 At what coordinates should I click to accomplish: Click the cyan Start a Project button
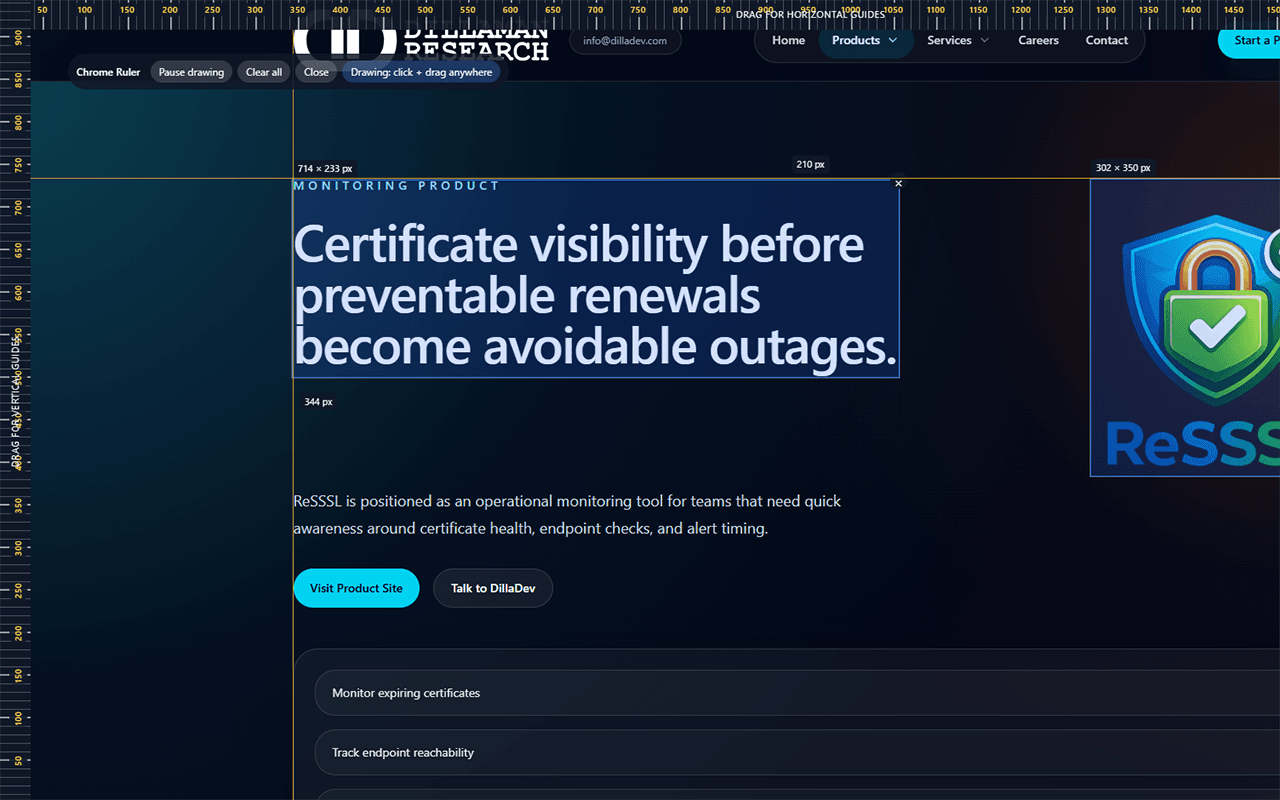click(x=1250, y=41)
